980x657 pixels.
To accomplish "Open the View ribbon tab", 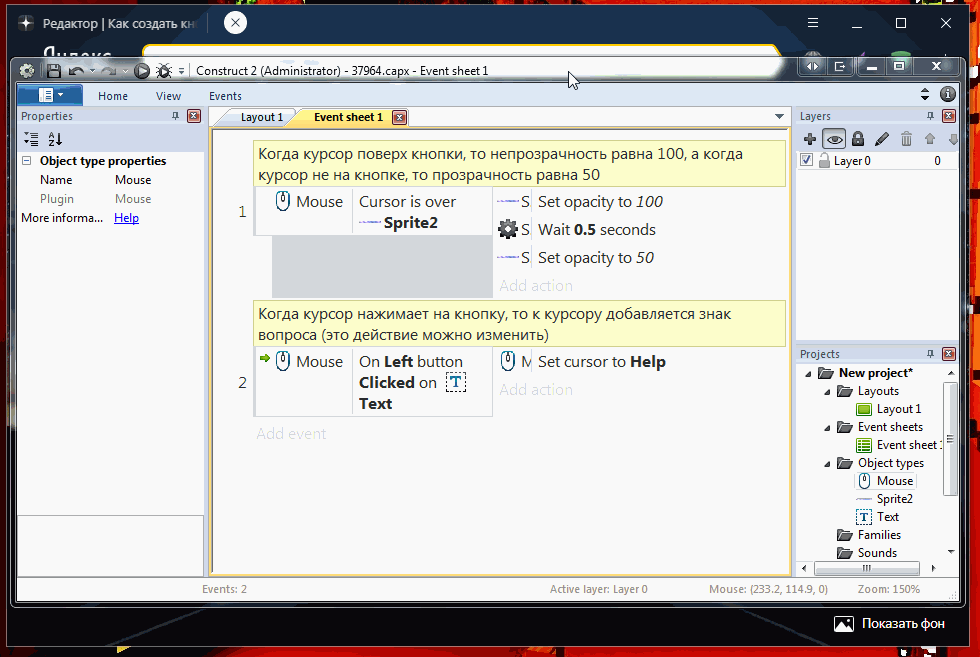I will (168, 96).
